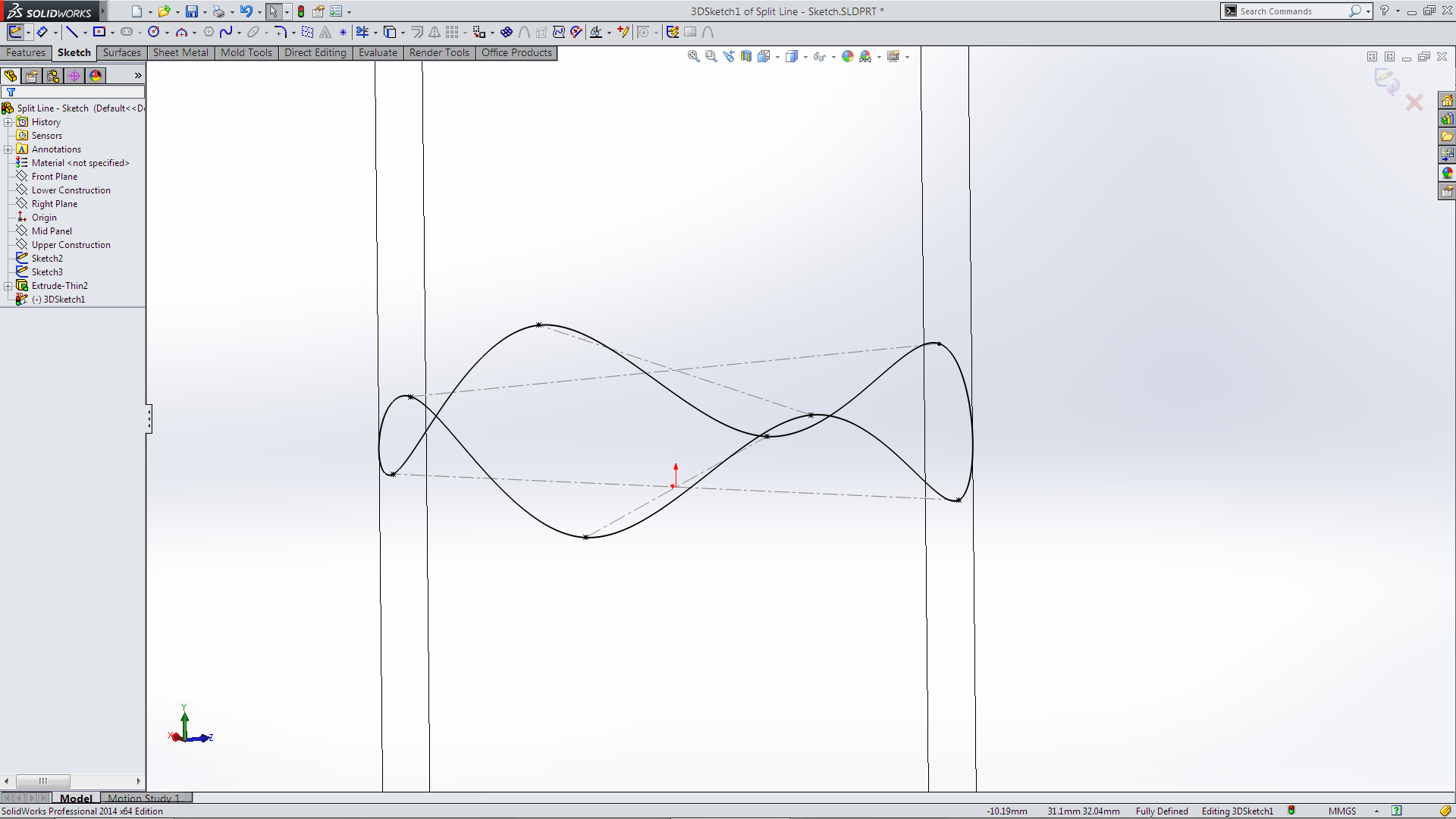Click the Smart Dimension tool
The width and height of the screenshot is (1456, 819).
[x=42, y=32]
